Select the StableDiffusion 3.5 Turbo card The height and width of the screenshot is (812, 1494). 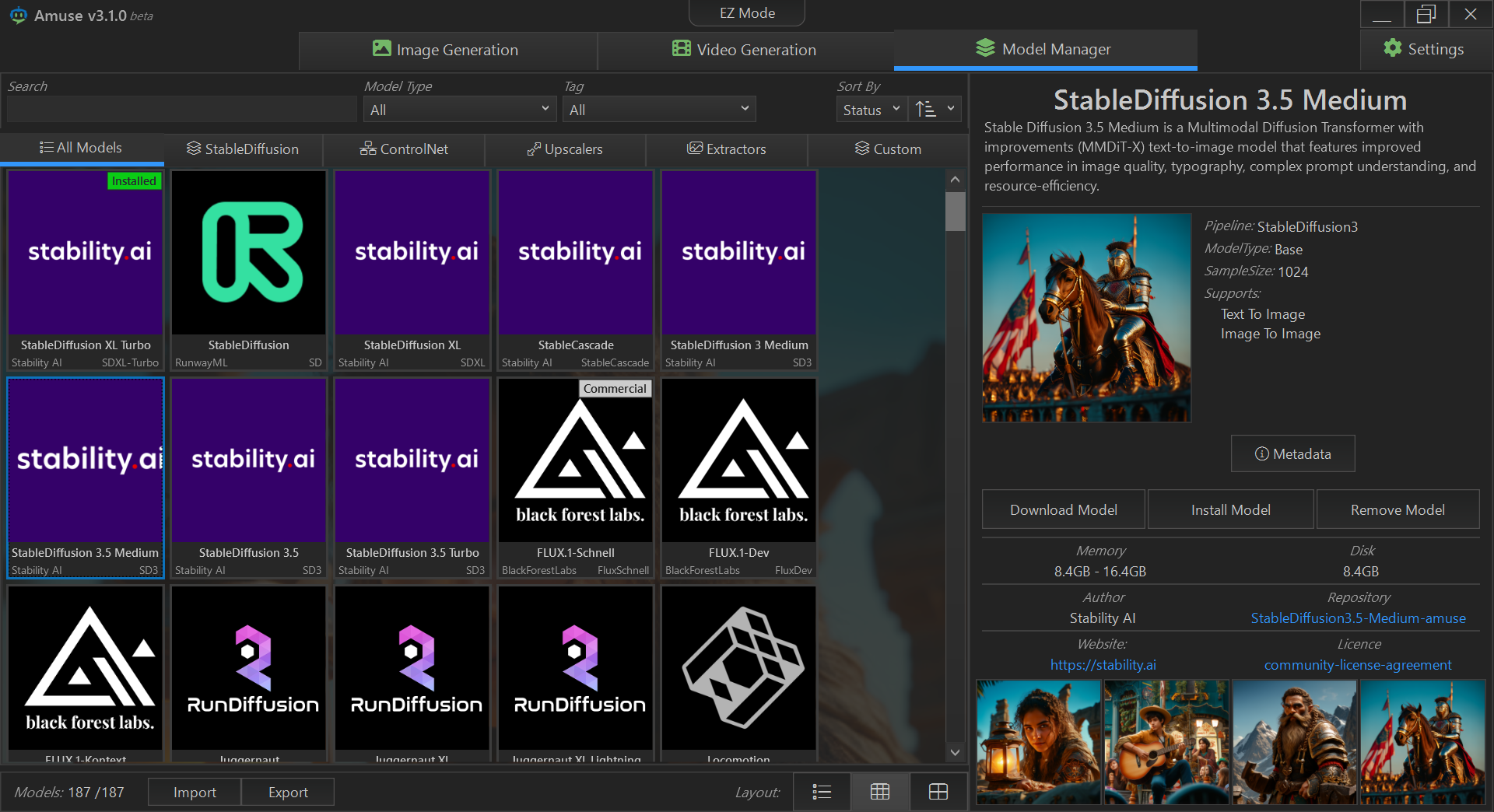pos(412,478)
